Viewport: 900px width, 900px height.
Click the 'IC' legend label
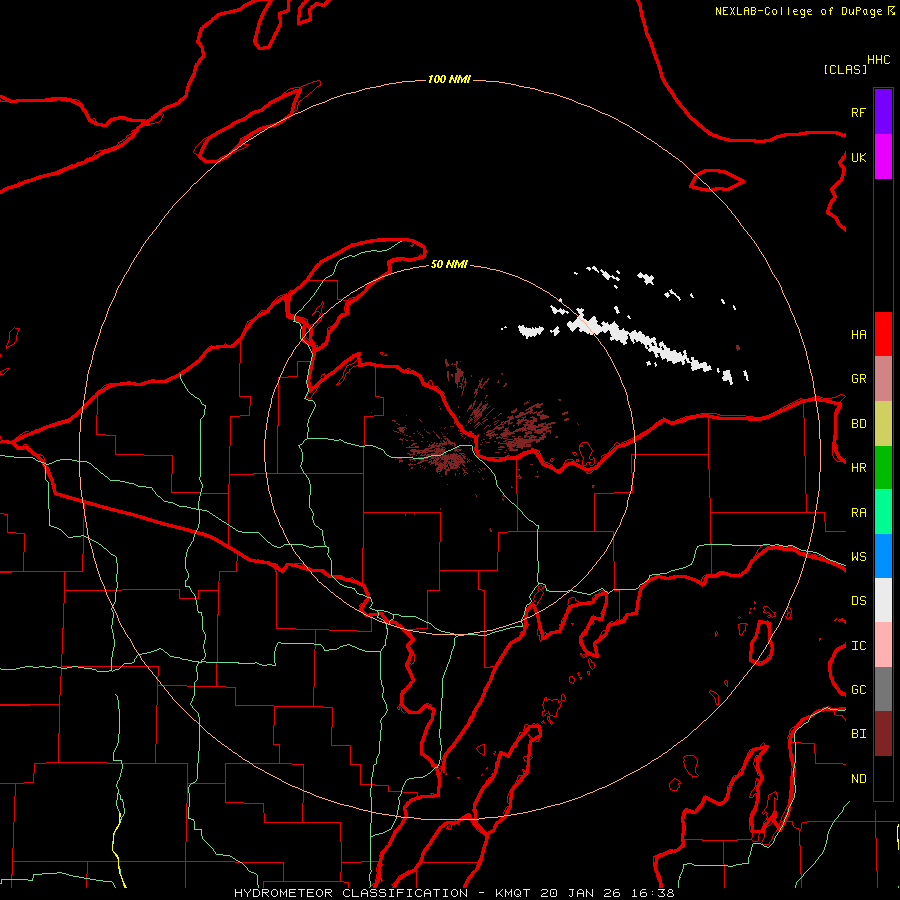pyautogui.click(x=858, y=646)
